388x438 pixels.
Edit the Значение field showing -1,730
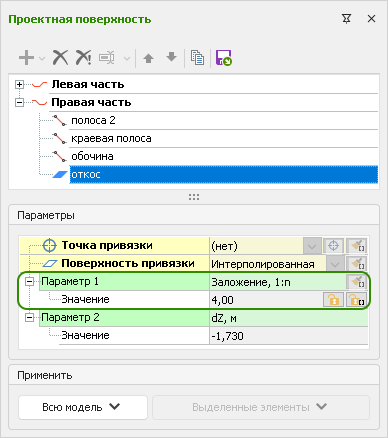(x=289, y=336)
